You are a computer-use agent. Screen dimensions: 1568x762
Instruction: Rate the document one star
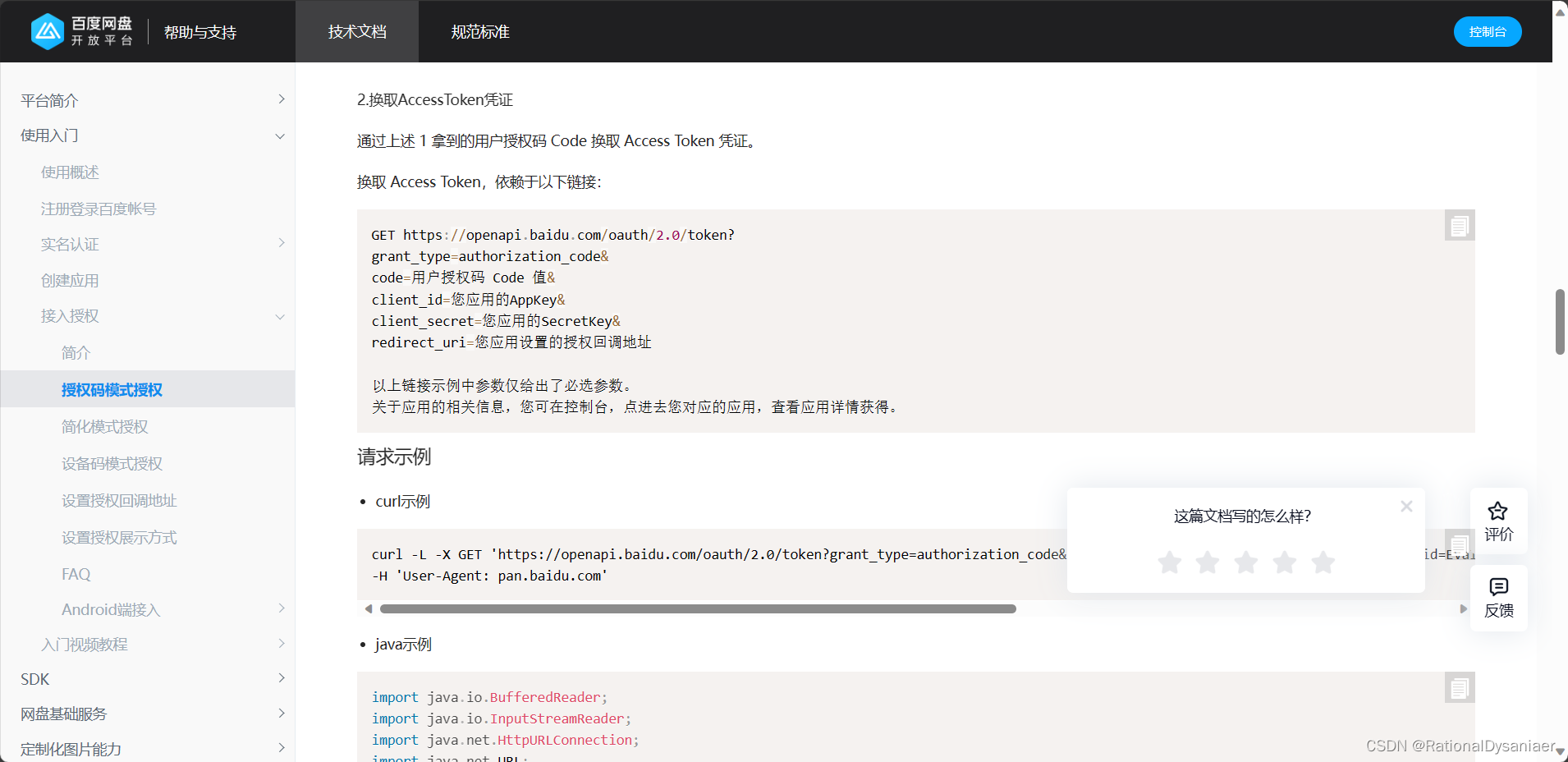1169,562
